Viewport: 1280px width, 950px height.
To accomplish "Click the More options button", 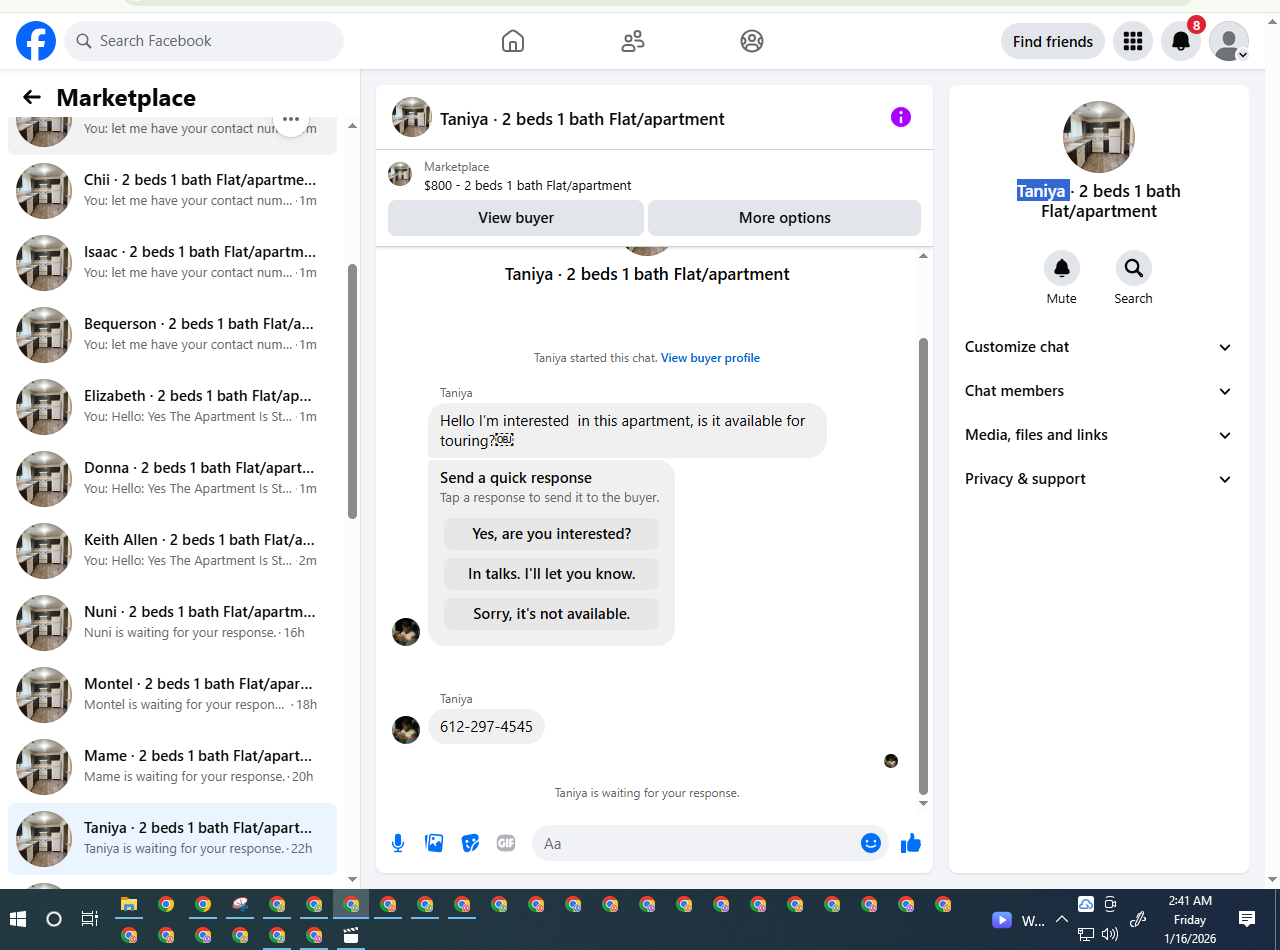I will [785, 218].
